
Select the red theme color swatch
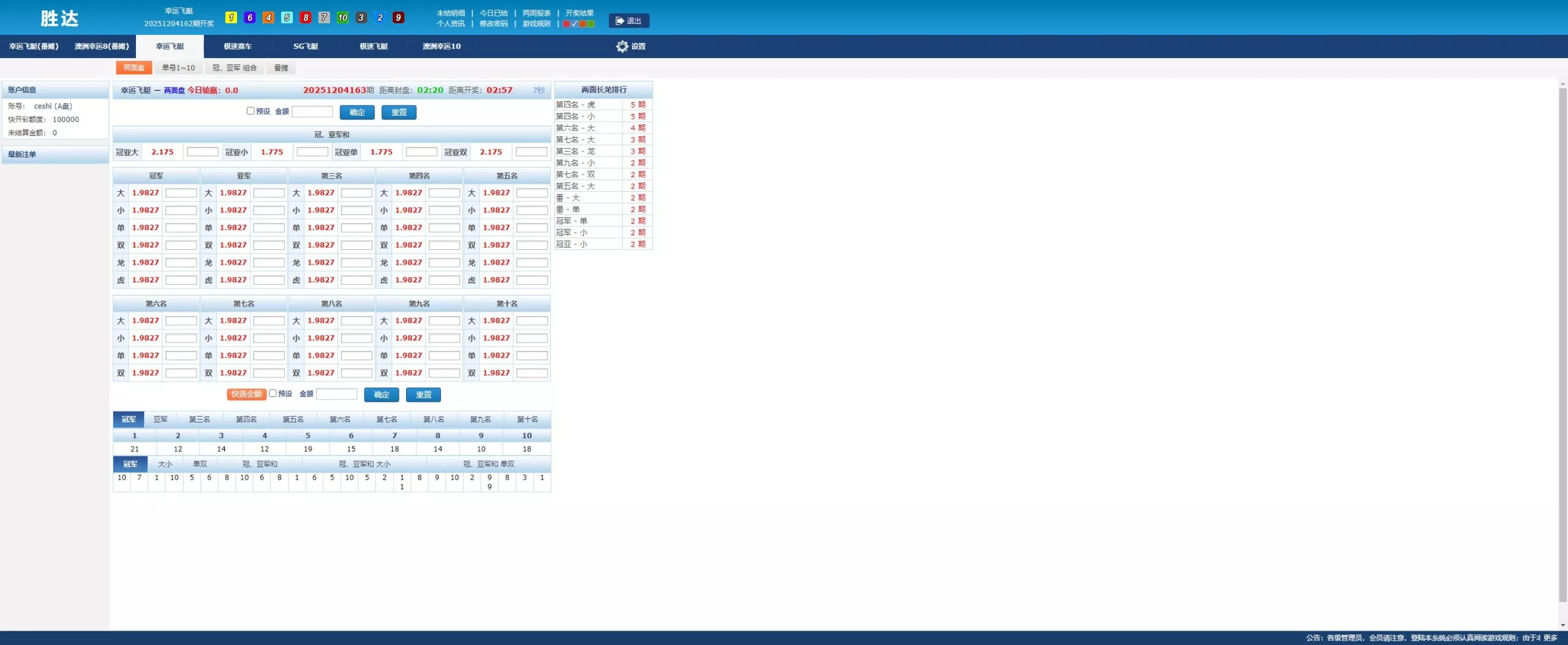pyautogui.click(x=567, y=24)
